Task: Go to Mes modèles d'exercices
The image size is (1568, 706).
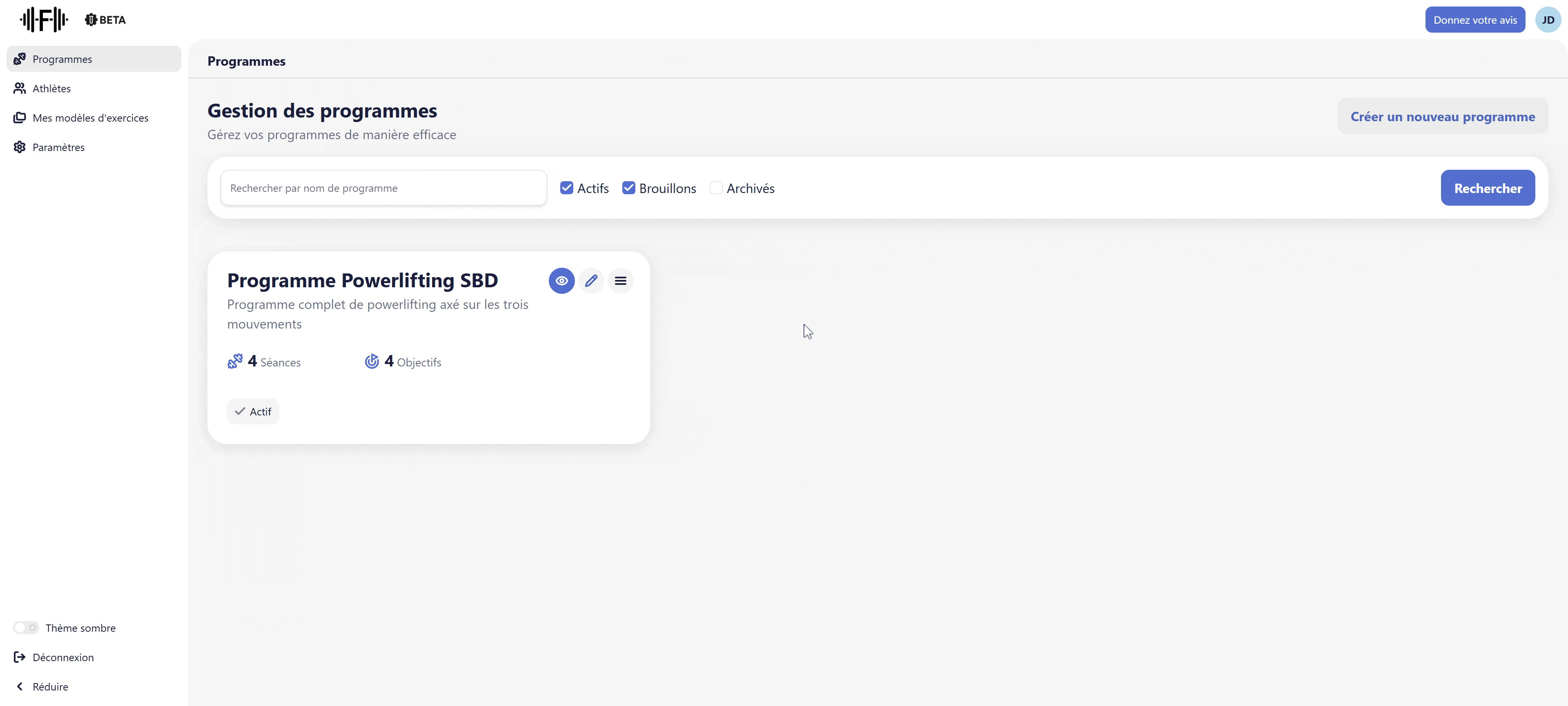Action: tap(90, 118)
